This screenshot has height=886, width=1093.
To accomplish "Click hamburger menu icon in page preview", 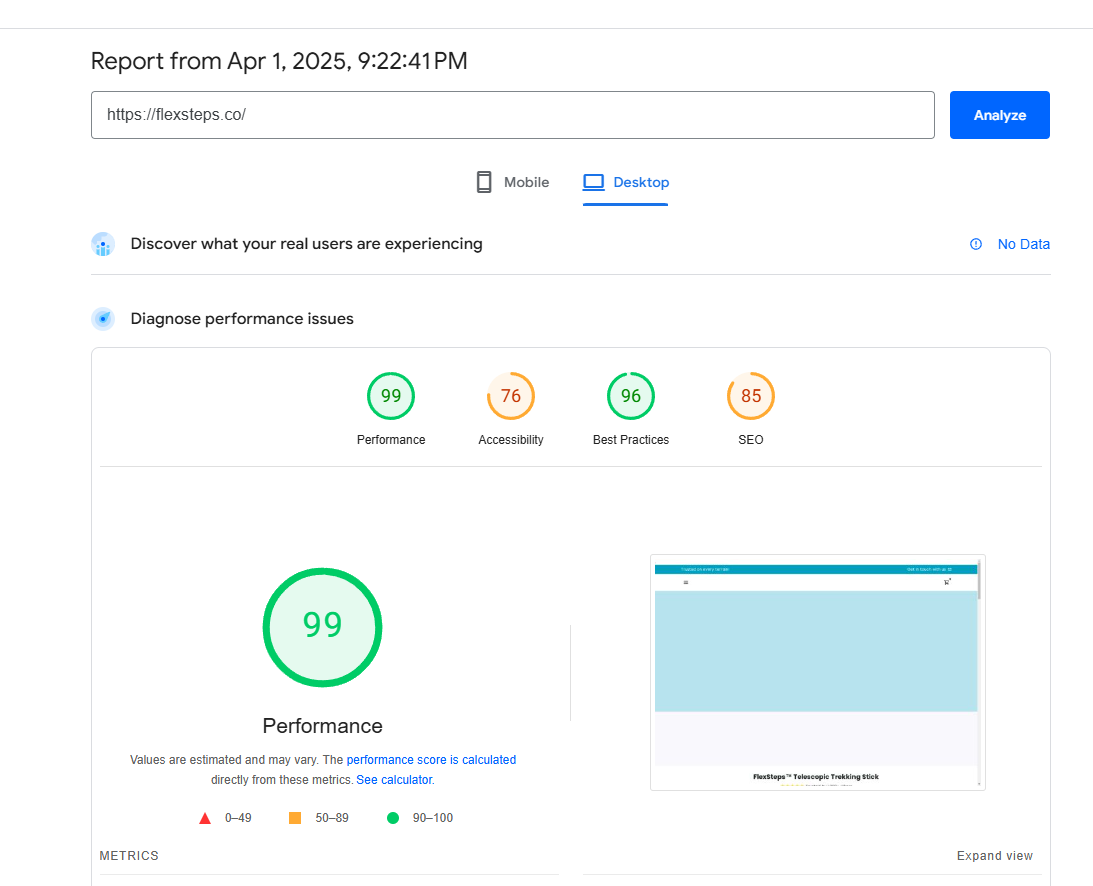I will click(x=686, y=582).
